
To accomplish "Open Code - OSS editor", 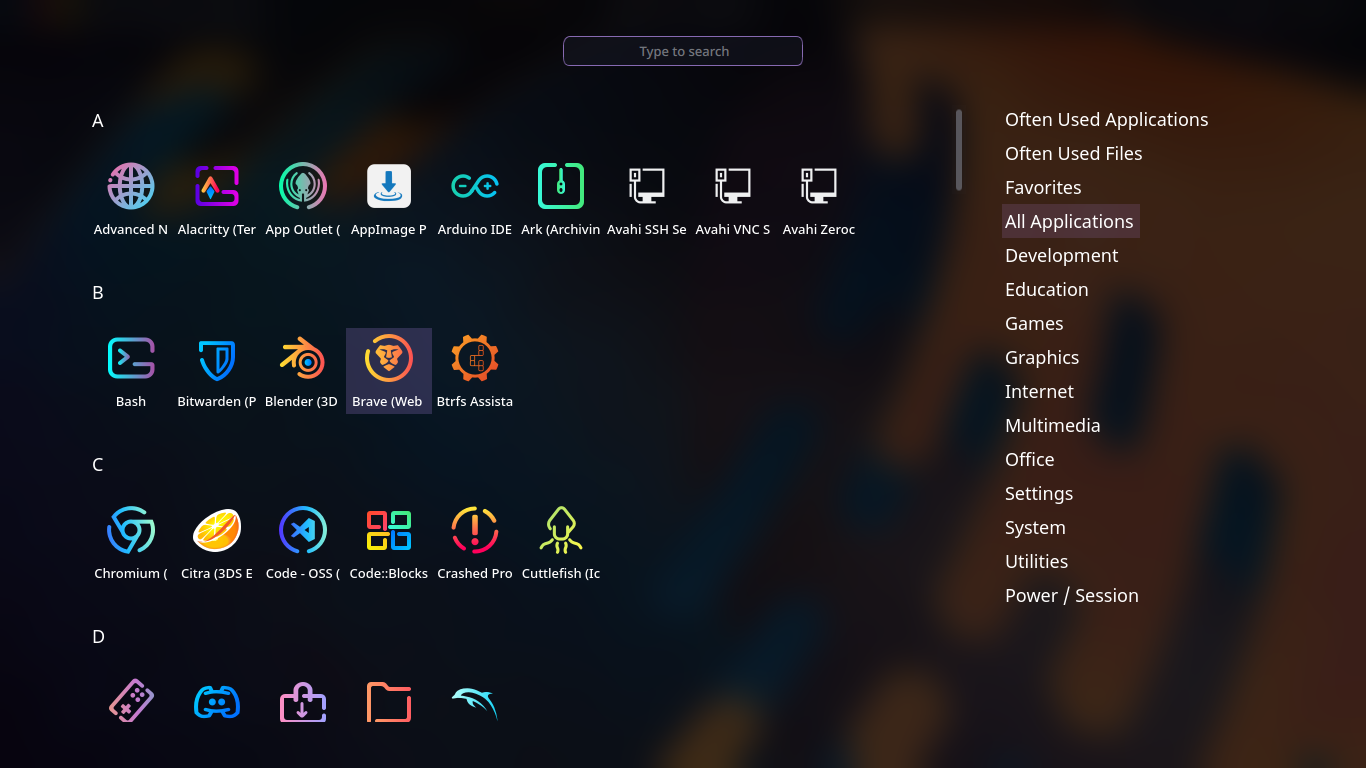I will click(302, 531).
